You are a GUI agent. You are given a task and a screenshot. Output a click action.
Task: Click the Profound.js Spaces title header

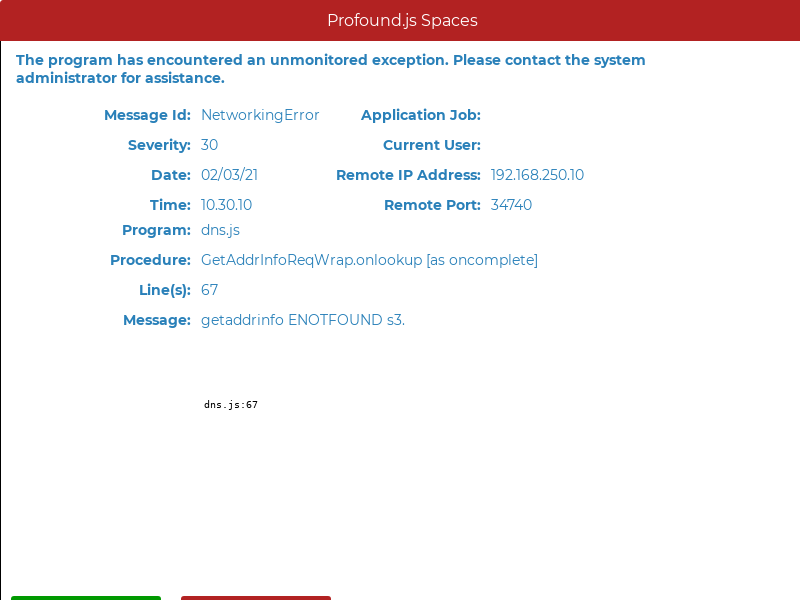402,20
